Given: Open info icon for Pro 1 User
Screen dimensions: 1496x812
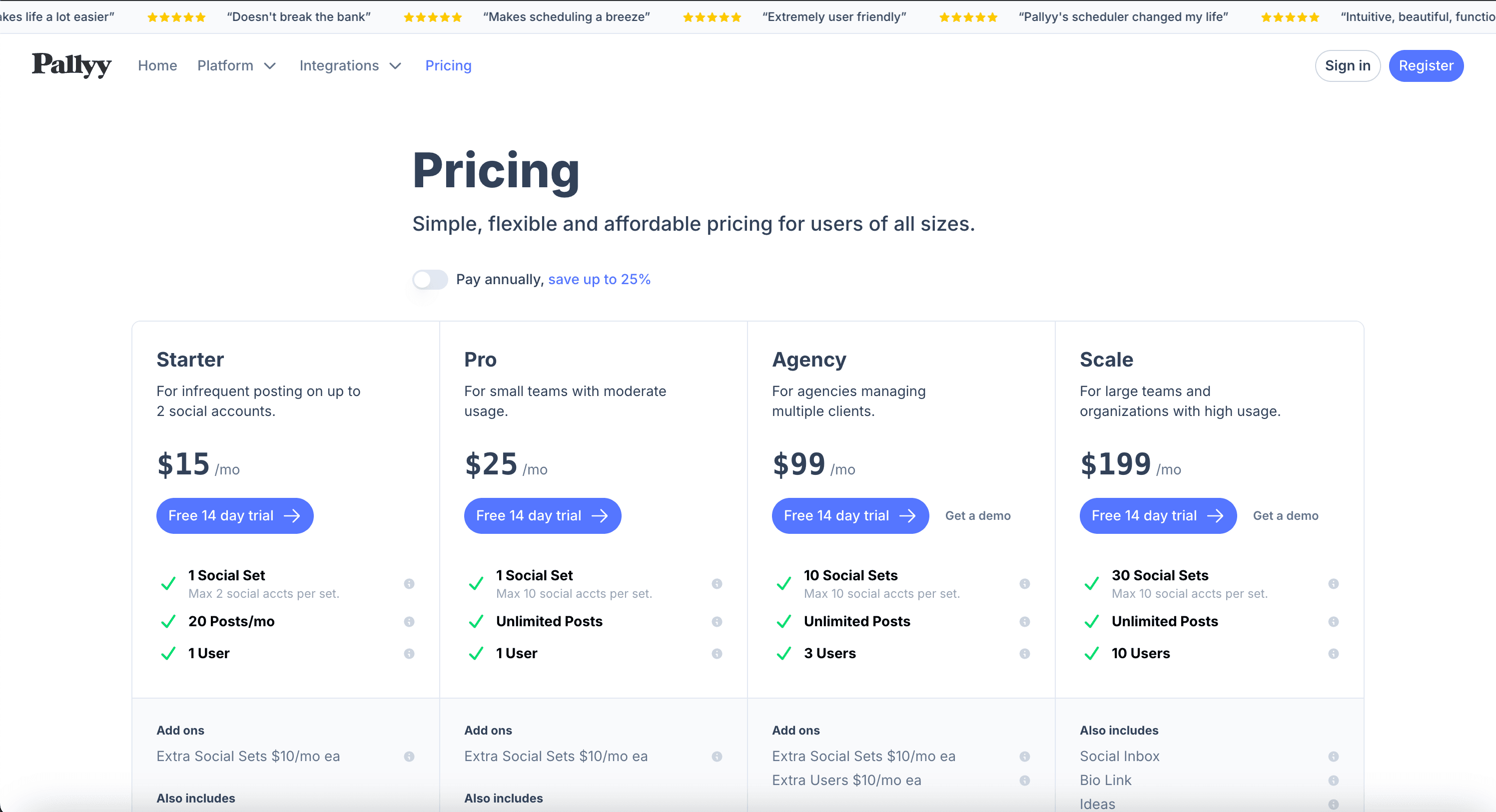Looking at the screenshot, I should click(x=717, y=654).
